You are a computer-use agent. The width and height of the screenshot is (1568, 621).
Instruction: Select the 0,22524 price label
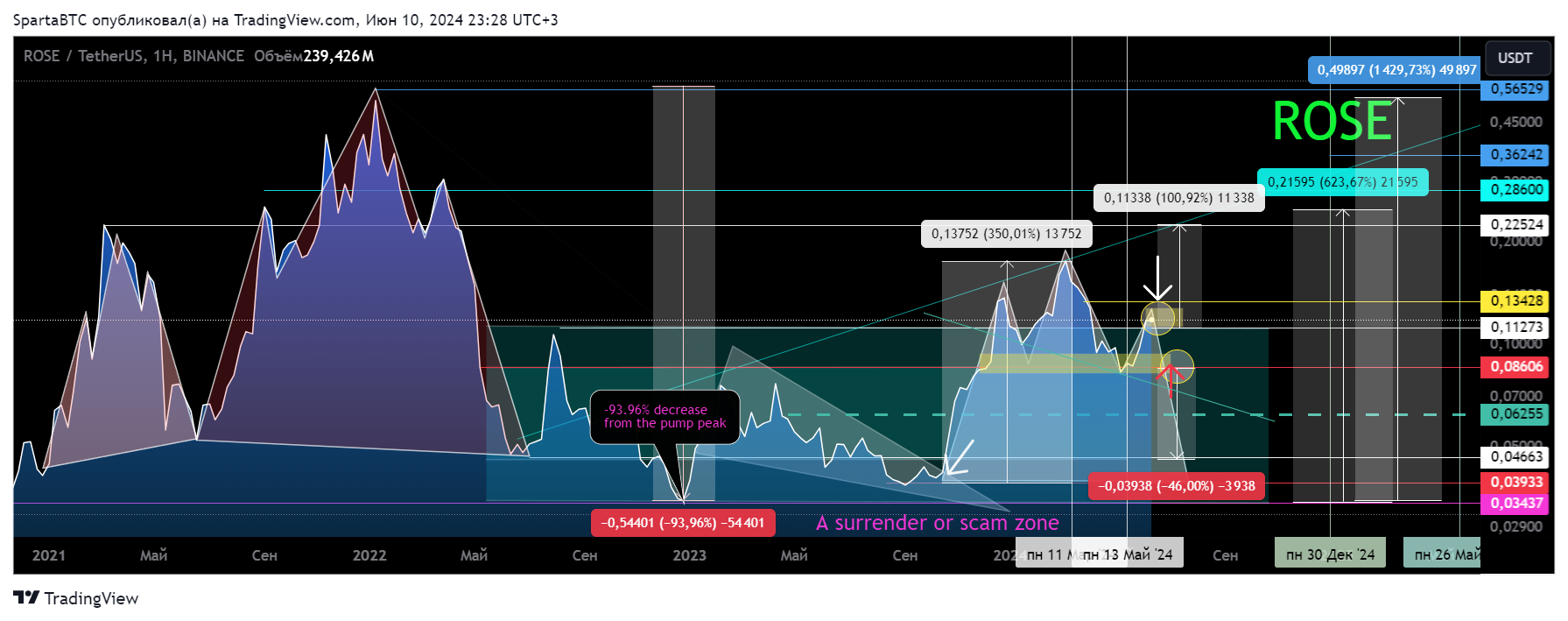click(x=1516, y=225)
